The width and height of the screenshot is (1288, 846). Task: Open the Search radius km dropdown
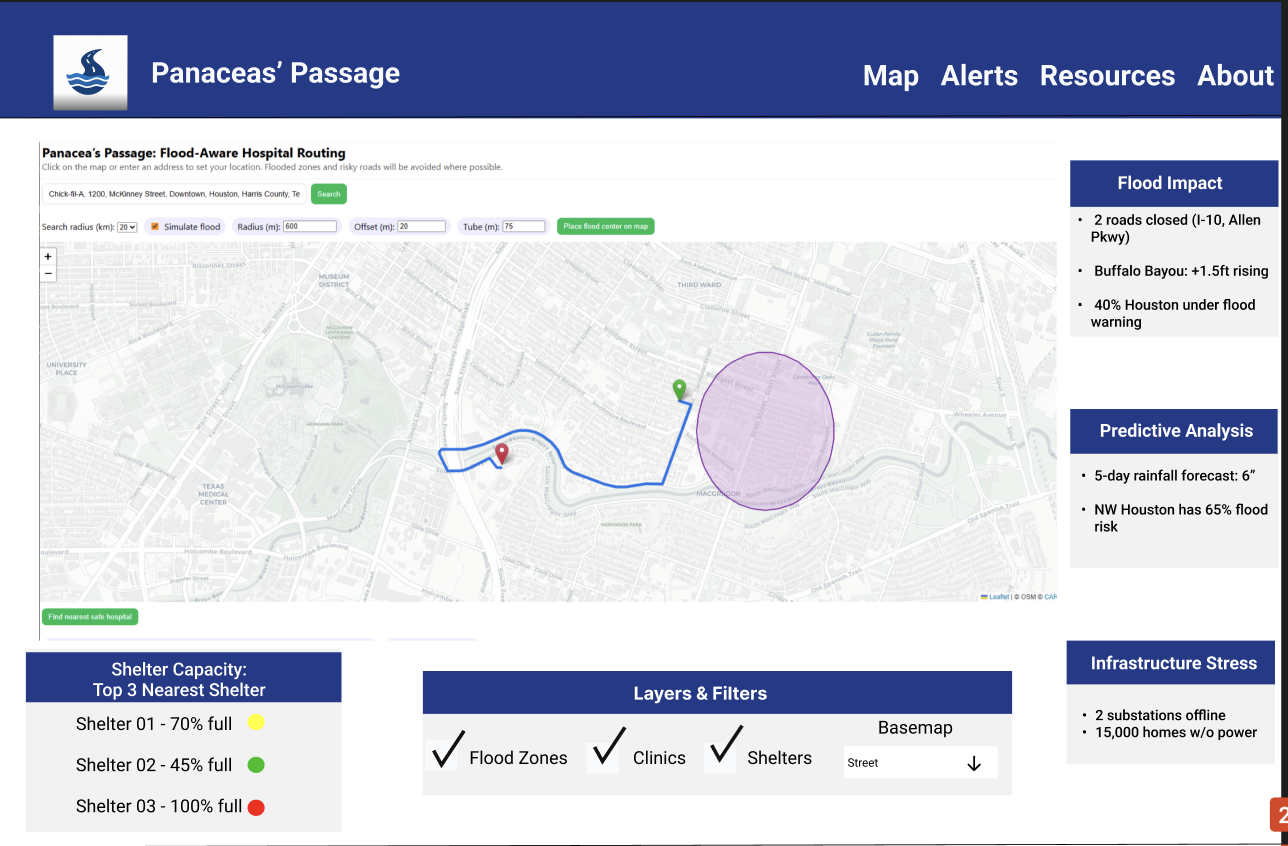127,227
